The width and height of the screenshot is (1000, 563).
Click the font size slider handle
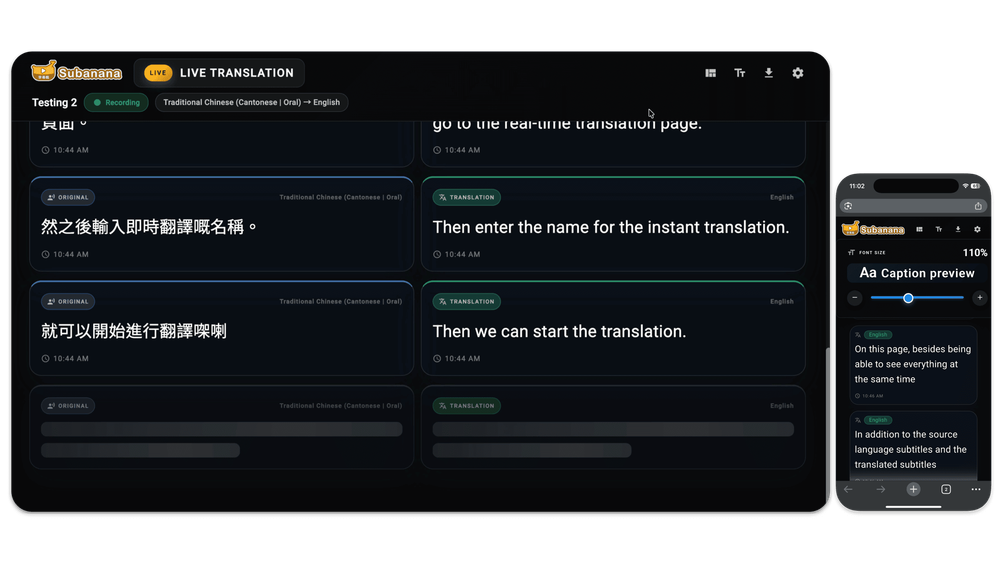[908, 298]
